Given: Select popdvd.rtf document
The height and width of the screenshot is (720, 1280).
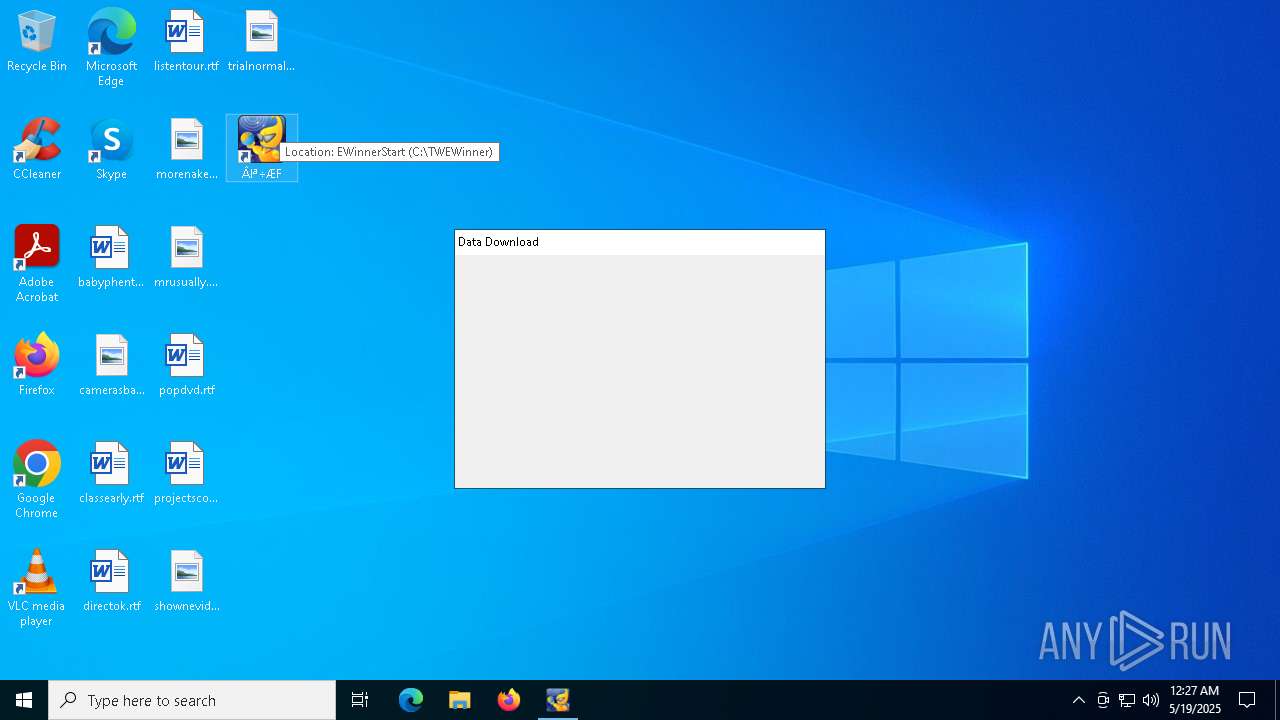Looking at the screenshot, I should (186, 365).
